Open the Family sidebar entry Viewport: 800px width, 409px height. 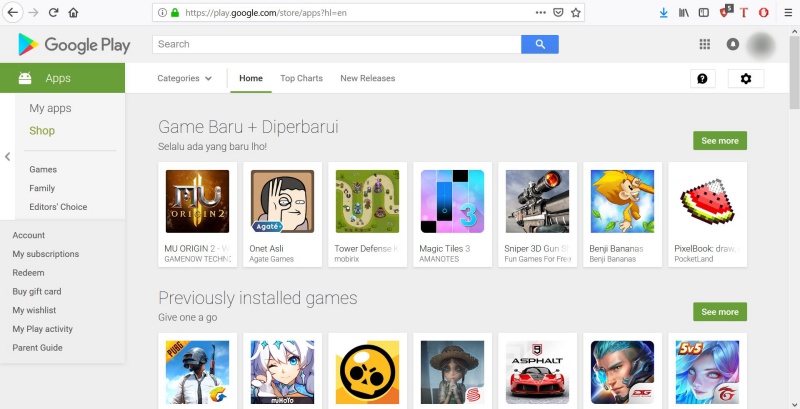42,188
